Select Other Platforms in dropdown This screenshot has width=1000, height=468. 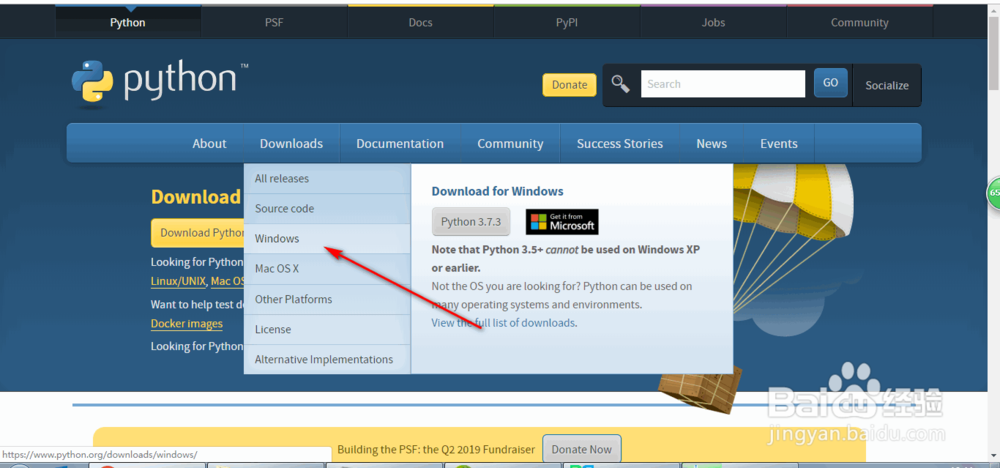(x=327, y=299)
